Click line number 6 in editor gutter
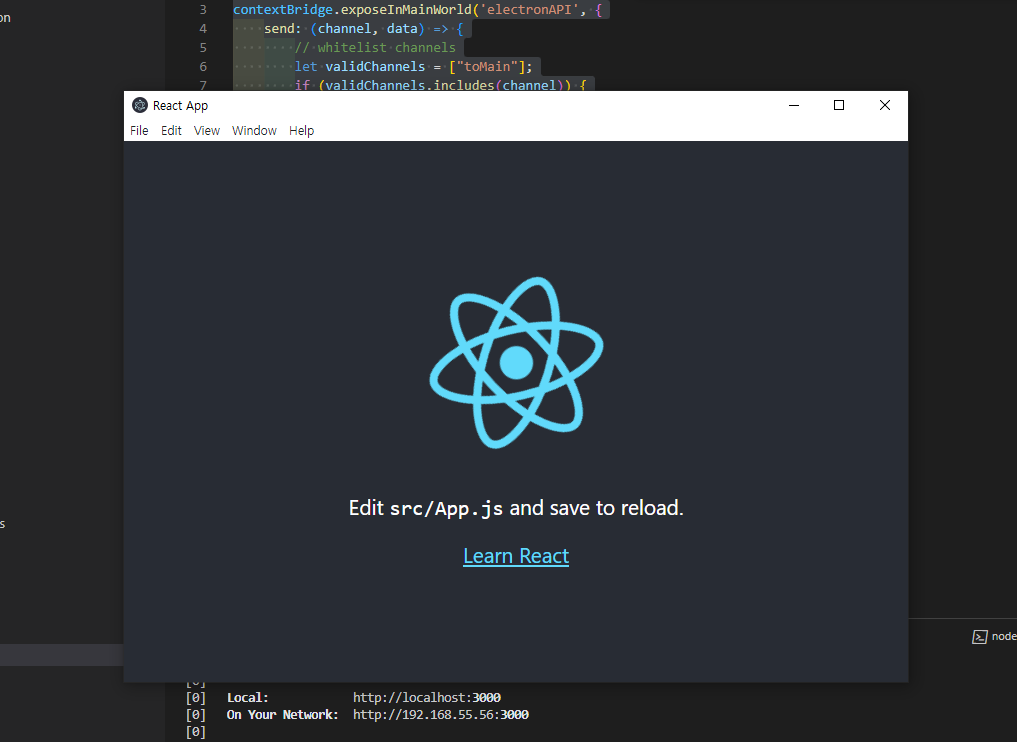The height and width of the screenshot is (742, 1017). click(x=203, y=66)
